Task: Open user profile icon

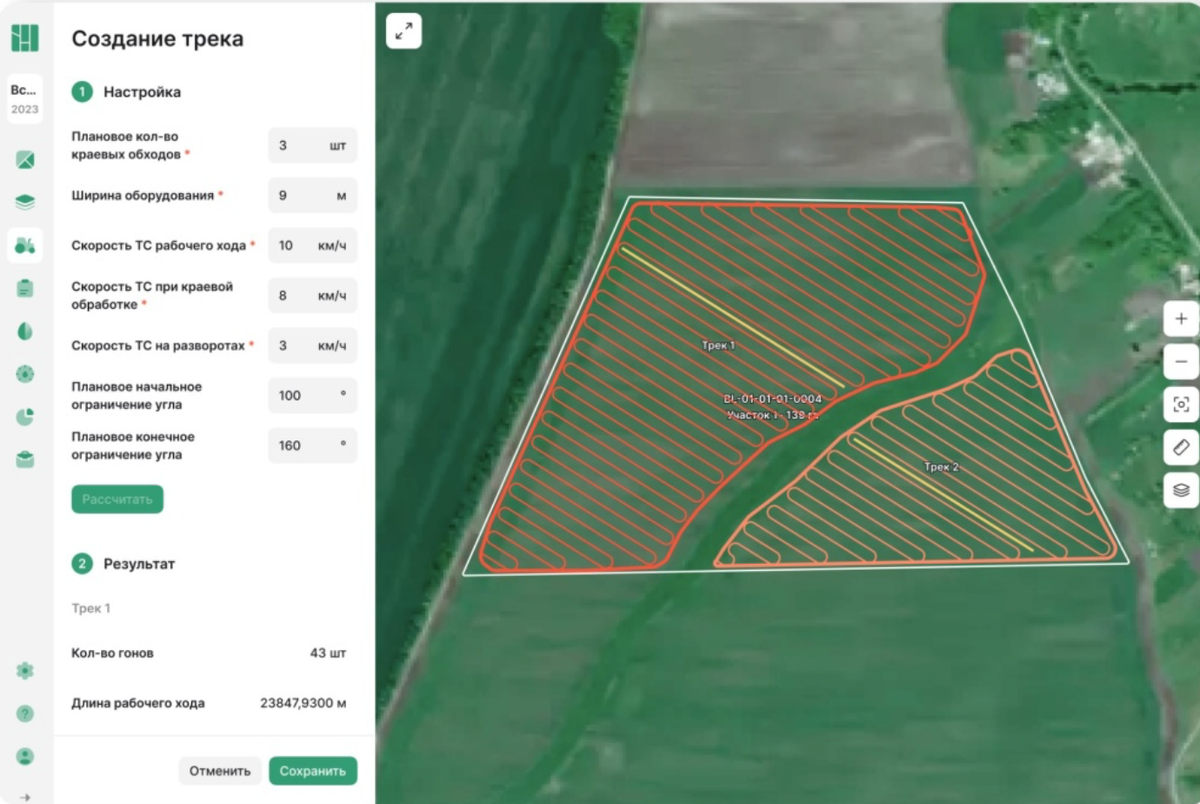Action: pyautogui.click(x=25, y=757)
